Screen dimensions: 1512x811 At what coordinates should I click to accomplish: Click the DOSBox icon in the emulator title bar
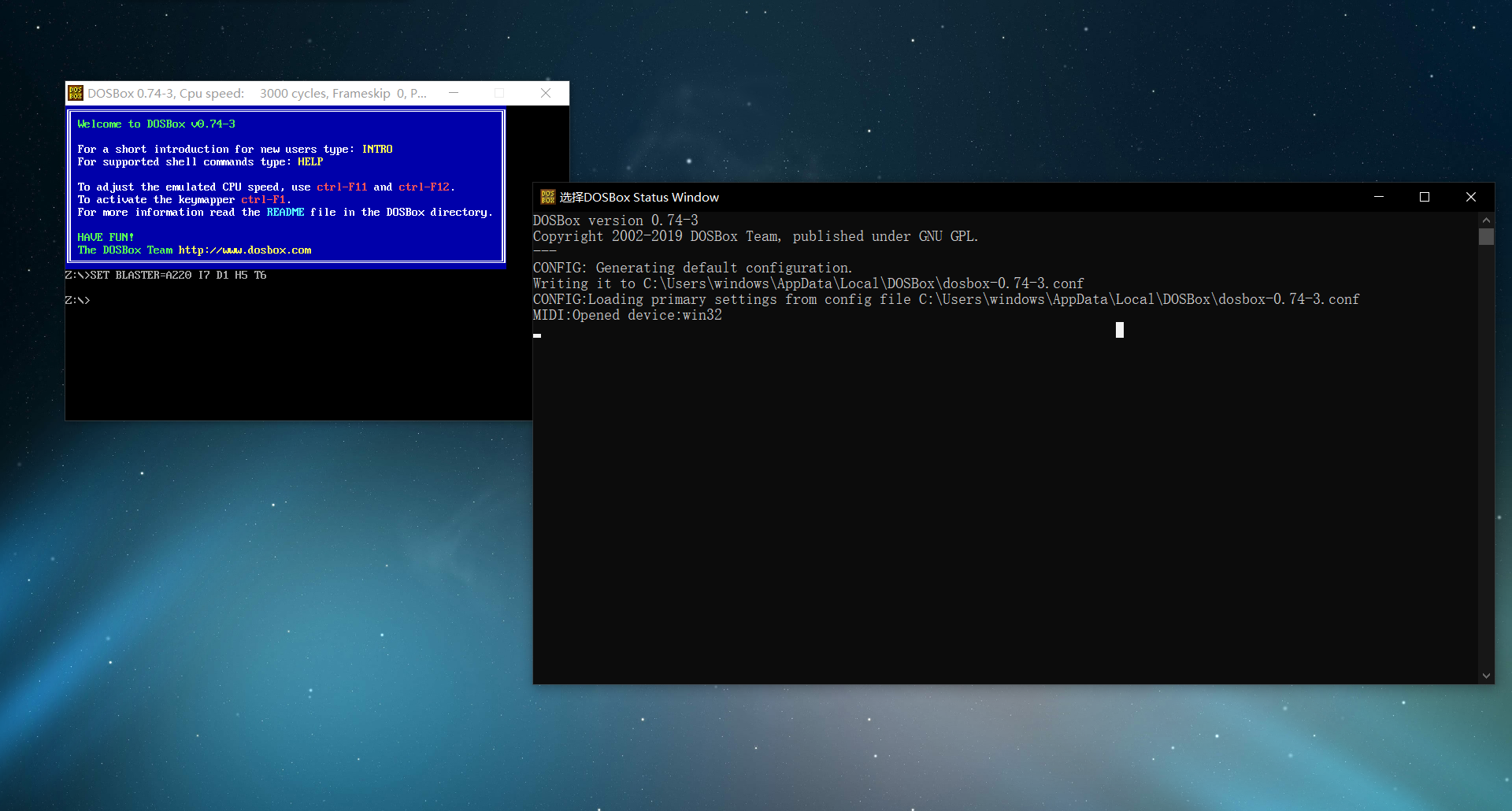[76, 93]
